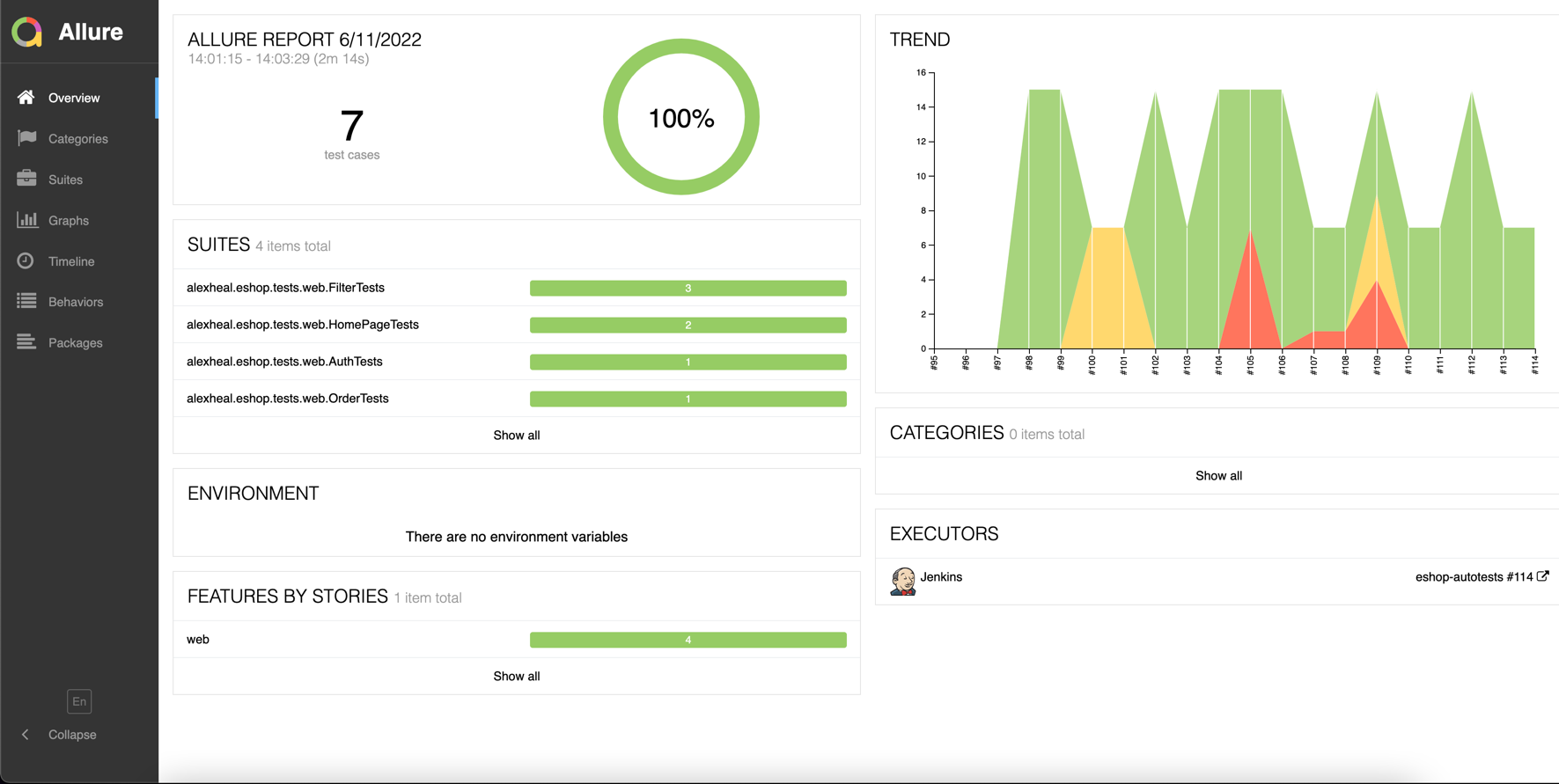Open the CATEGORIES widget title
The image size is (1559, 784).
946,433
